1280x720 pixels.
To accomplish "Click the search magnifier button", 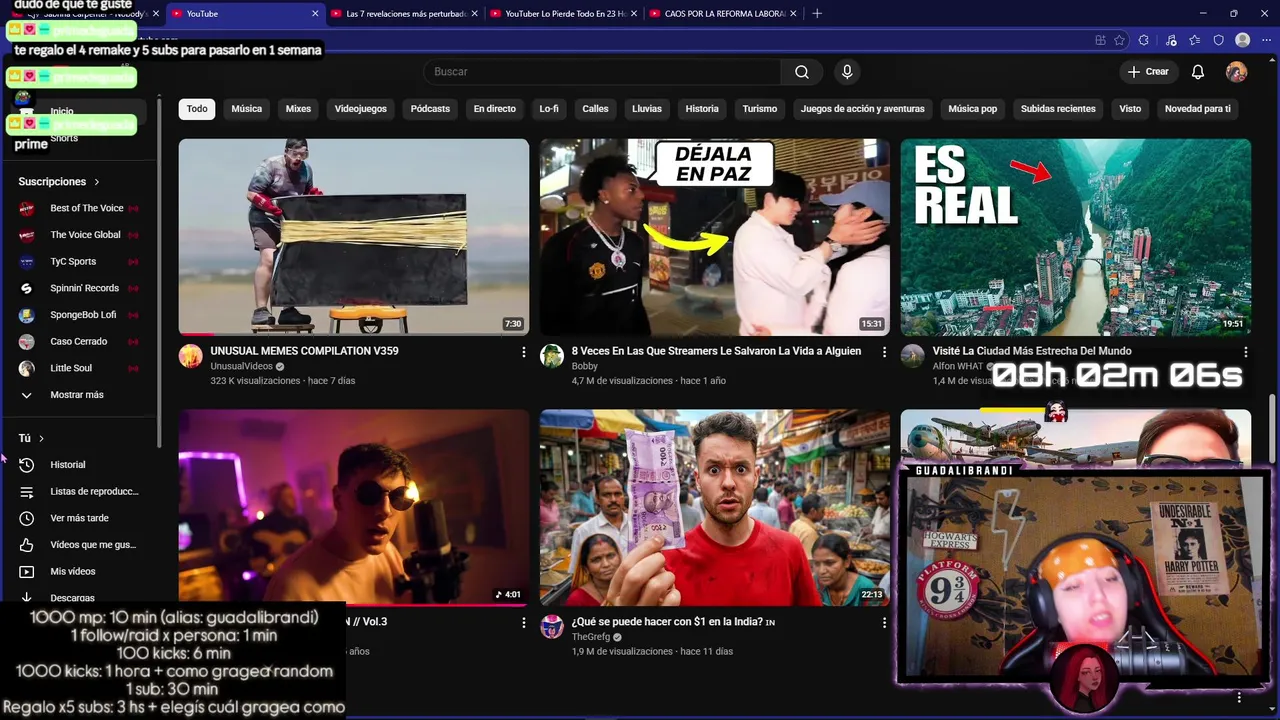I will click(x=802, y=72).
